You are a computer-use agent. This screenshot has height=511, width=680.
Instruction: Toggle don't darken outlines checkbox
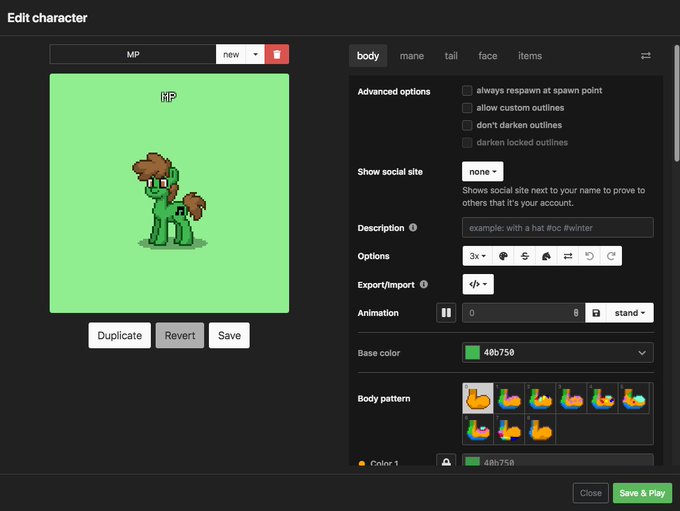(x=467, y=125)
